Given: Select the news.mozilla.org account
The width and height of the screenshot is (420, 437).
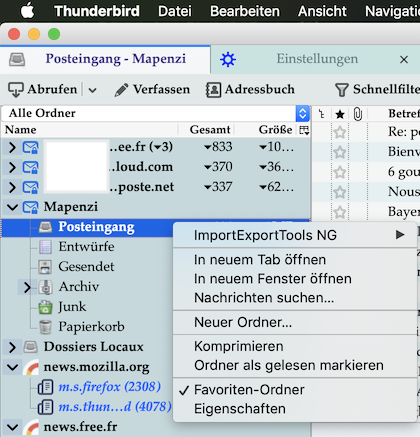Looking at the screenshot, I should point(96,367).
